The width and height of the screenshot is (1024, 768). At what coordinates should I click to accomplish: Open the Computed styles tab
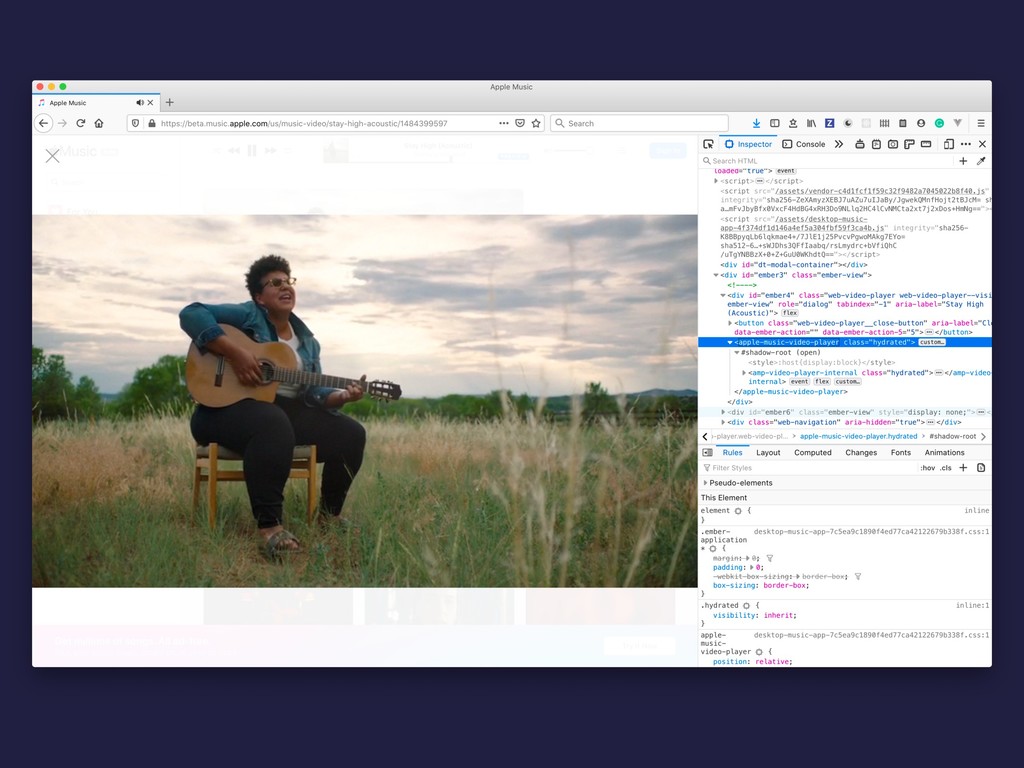[812, 453]
